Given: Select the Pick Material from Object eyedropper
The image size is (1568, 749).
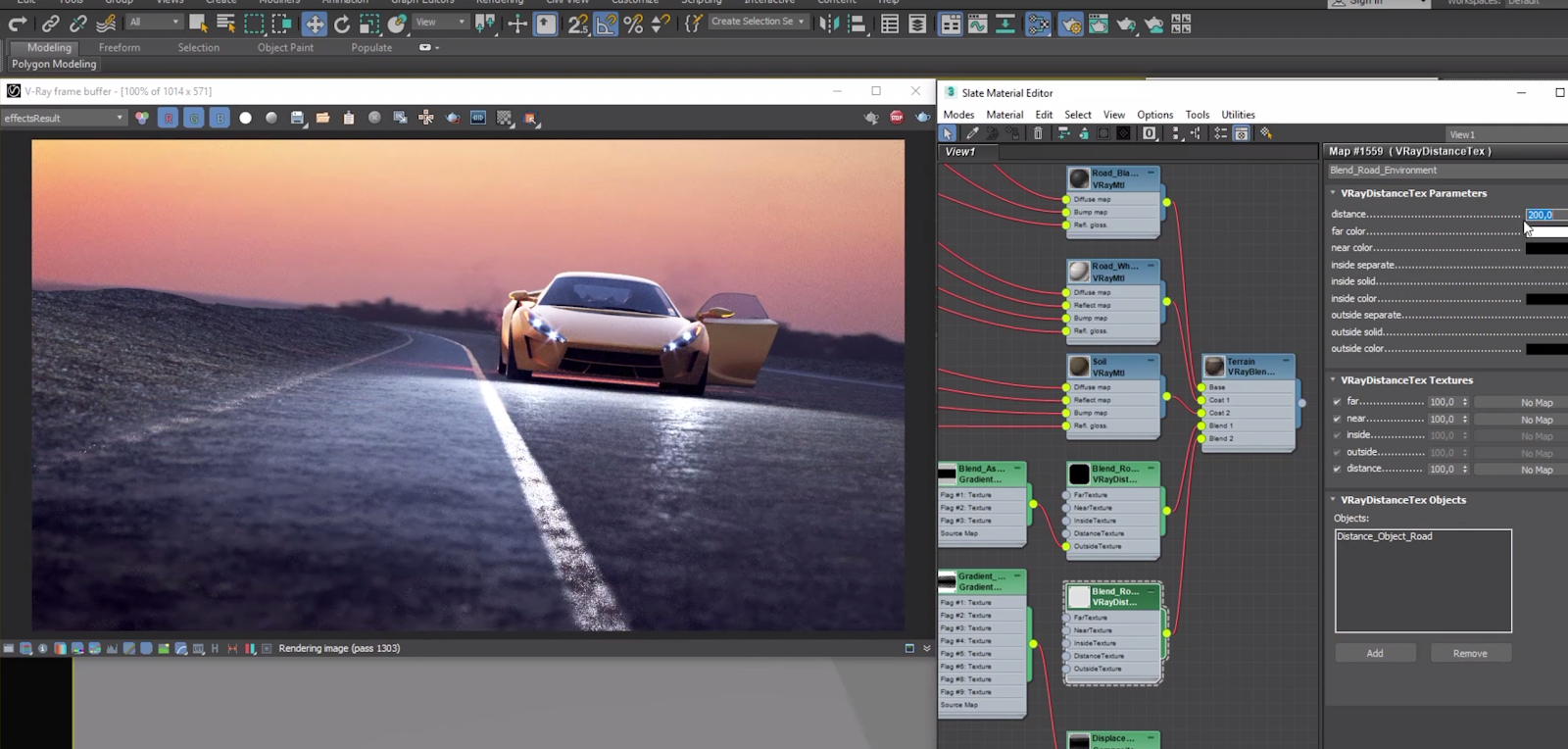Looking at the screenshot, I should pyautogui.click(x=972, y=133).
